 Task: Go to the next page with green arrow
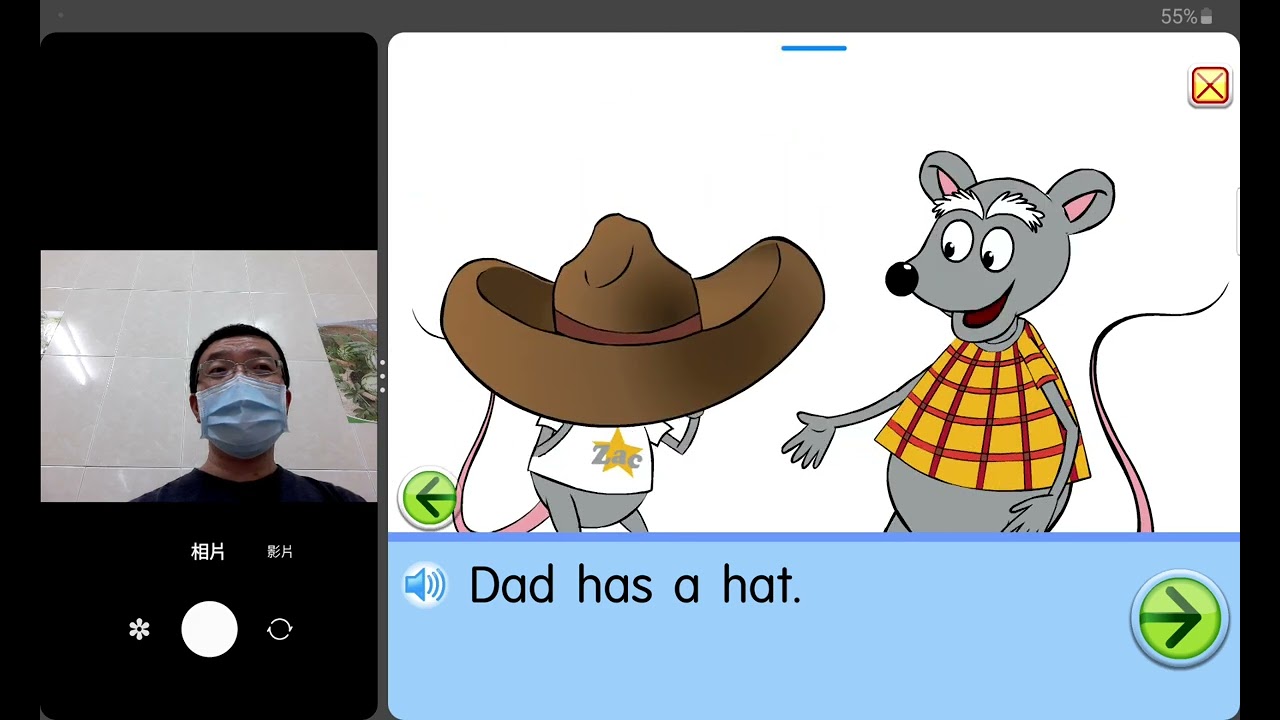pos(1180,618)
